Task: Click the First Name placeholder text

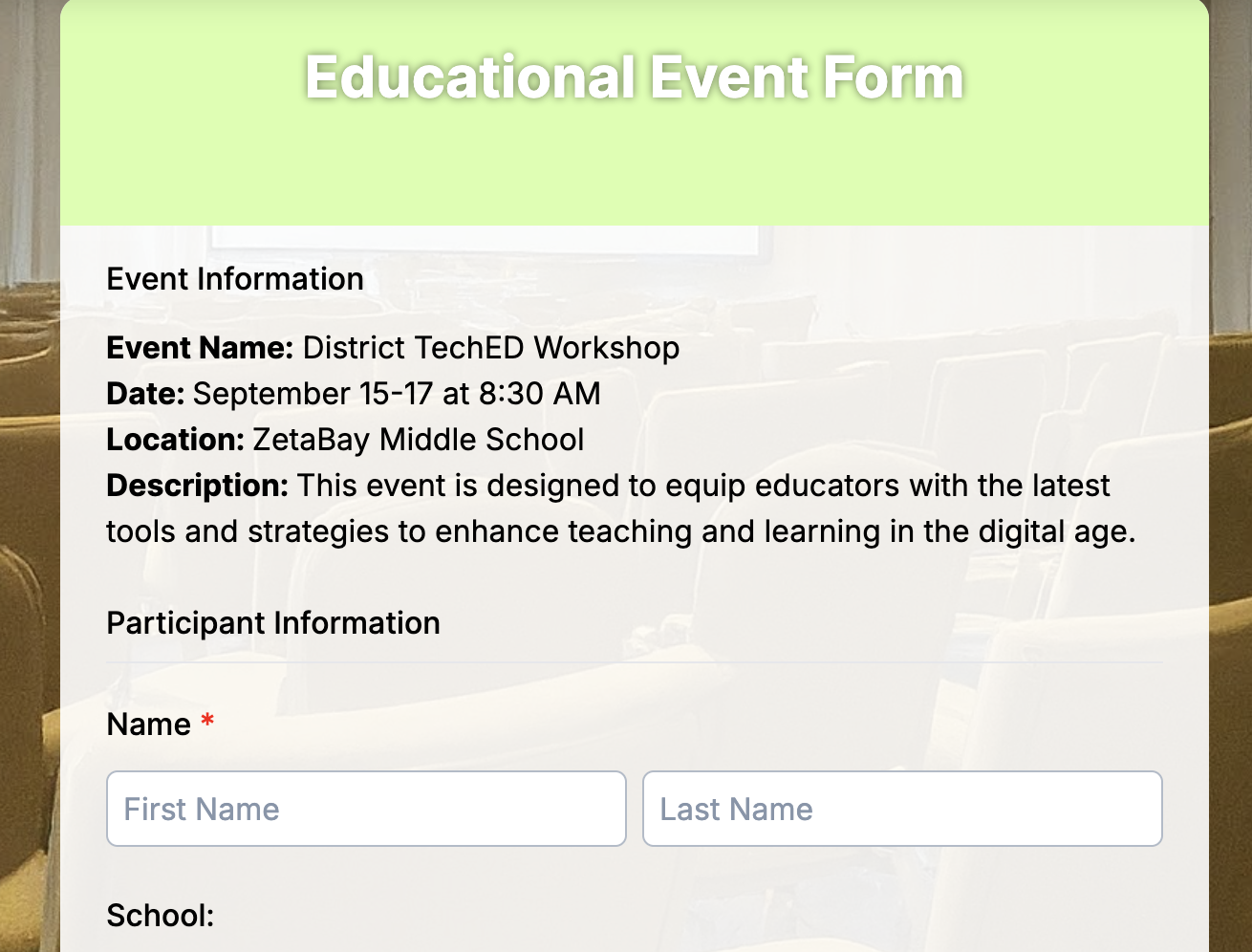Action: [200, 809]
